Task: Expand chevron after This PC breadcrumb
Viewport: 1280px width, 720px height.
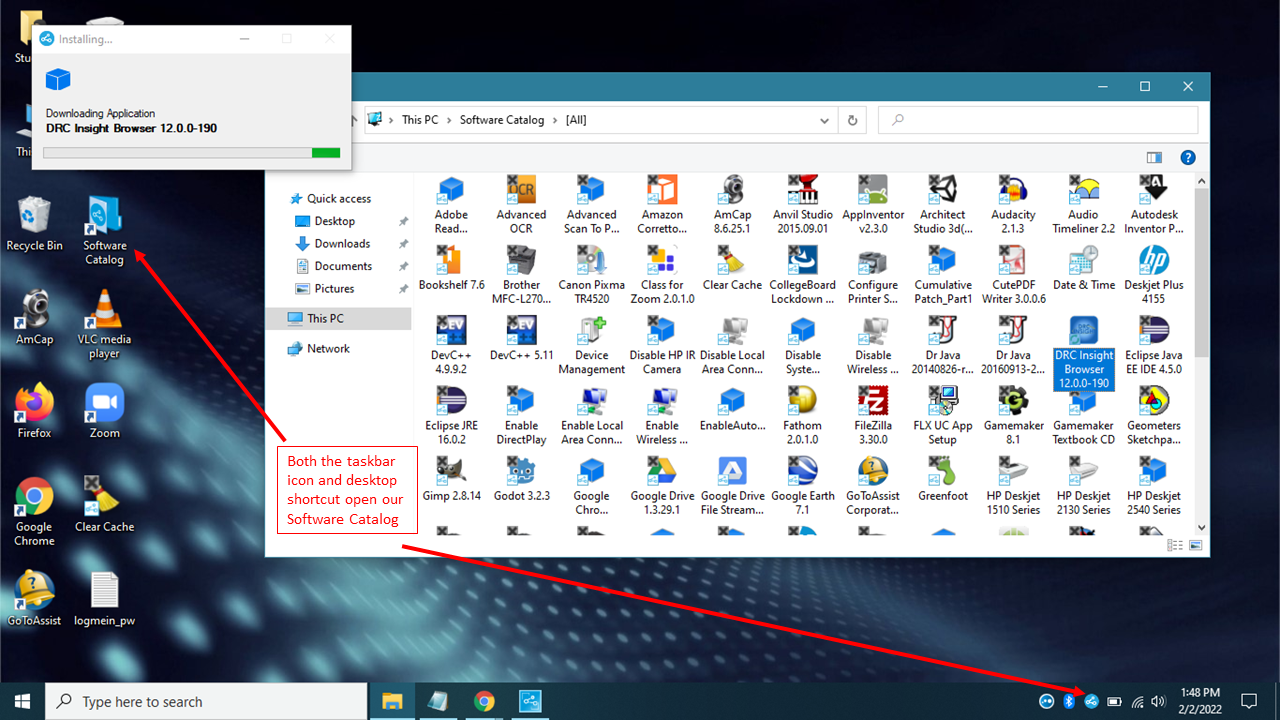Action: coord(449,120)
